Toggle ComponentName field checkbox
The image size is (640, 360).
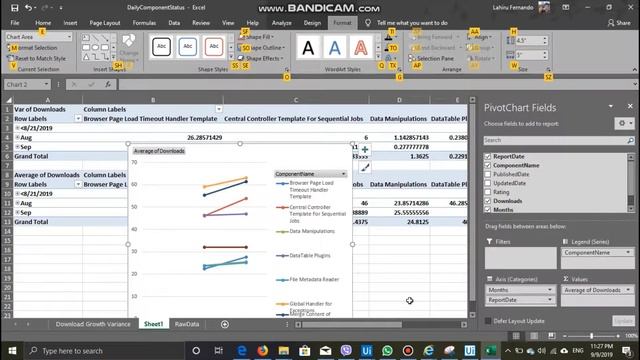(488, 165)
